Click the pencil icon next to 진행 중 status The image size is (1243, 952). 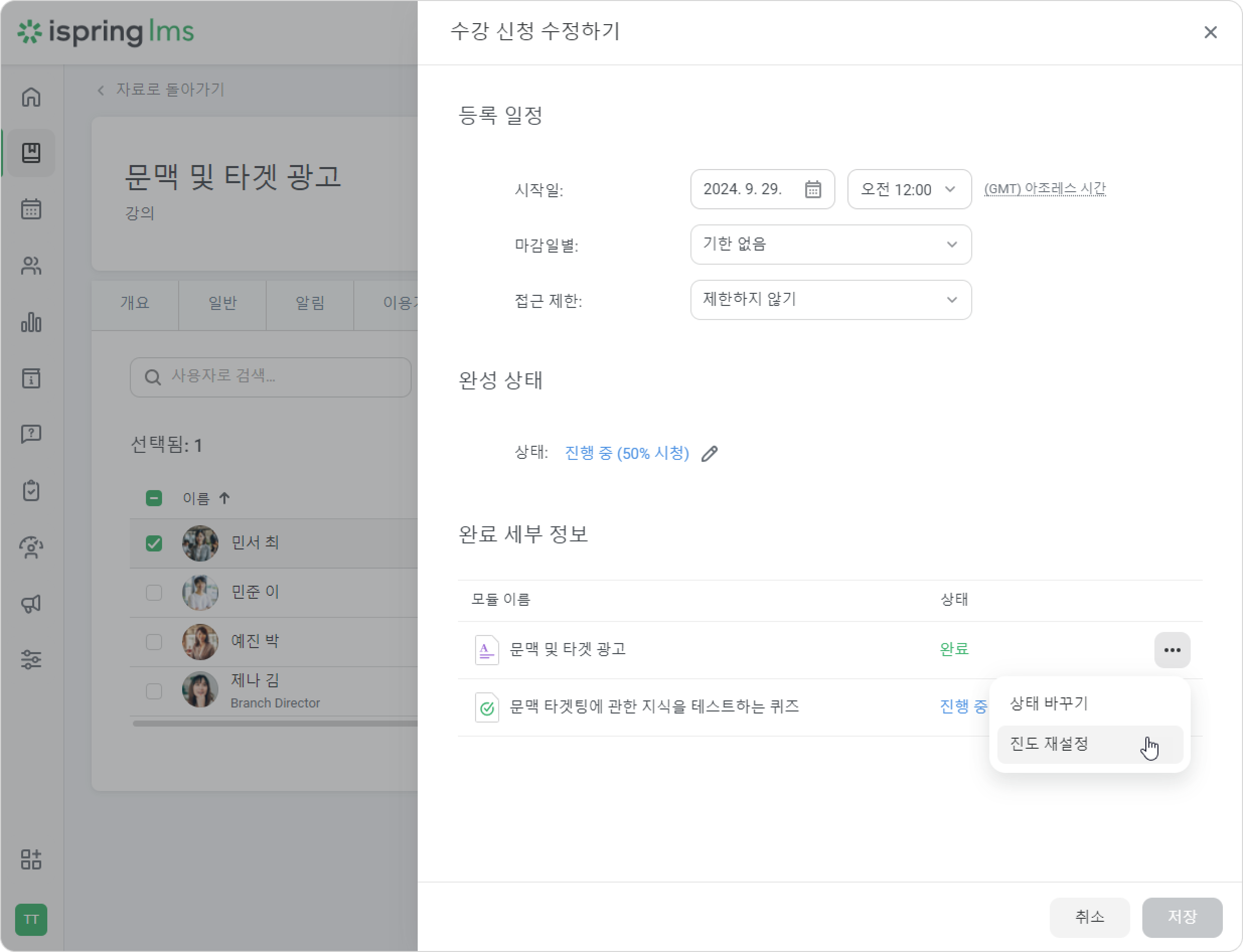(x=709, y=454)
